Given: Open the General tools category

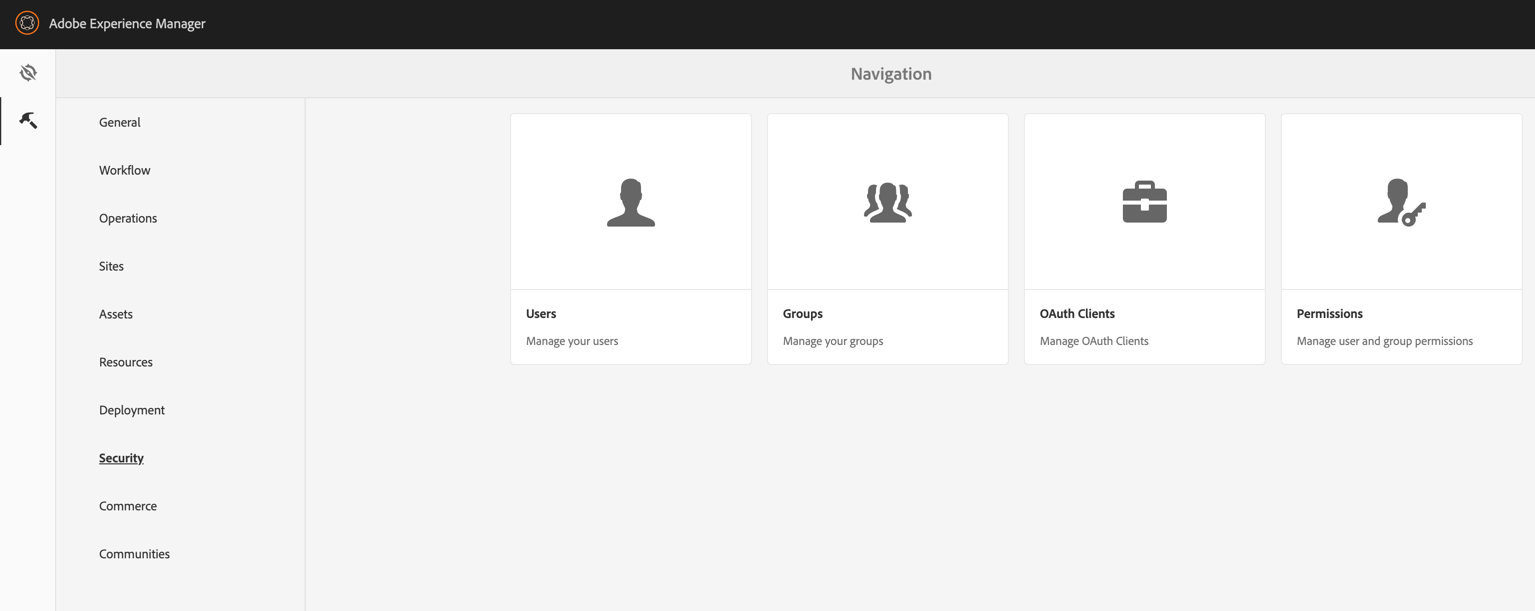Looking at the screenshot, I should tap(120, 122).
